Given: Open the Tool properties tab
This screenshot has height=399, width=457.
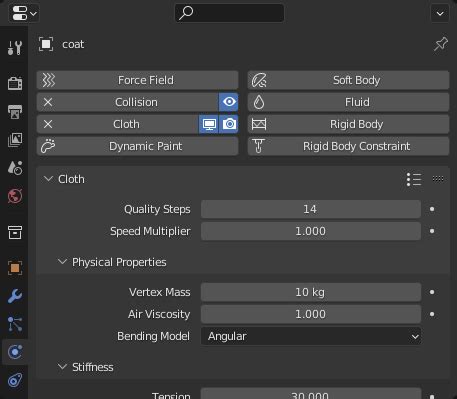Looking at the screenshot, I should click(x=15, y=48).
